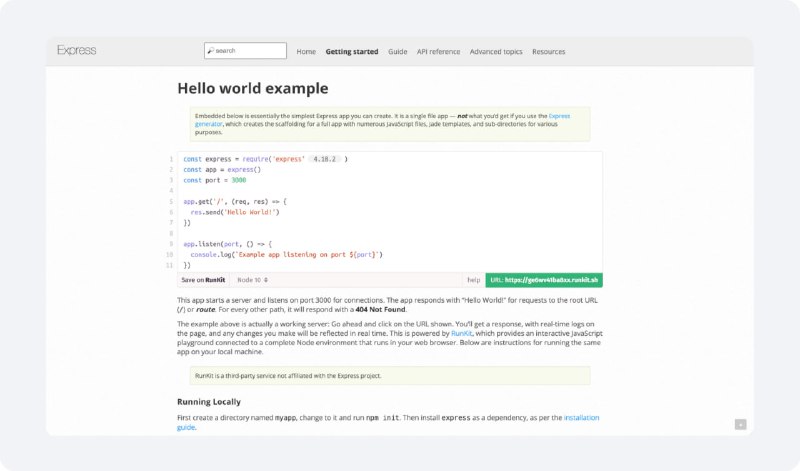Click the express version 4.18.2 badge

(324, 159)
